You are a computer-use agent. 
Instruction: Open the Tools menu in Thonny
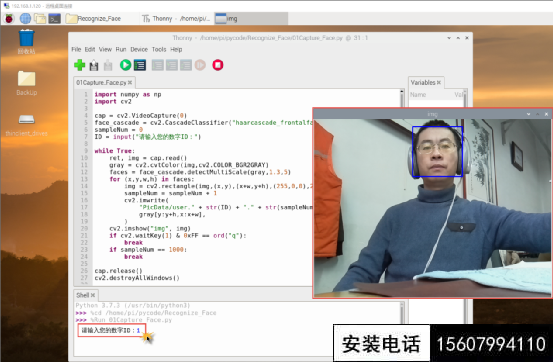point(159,49)
